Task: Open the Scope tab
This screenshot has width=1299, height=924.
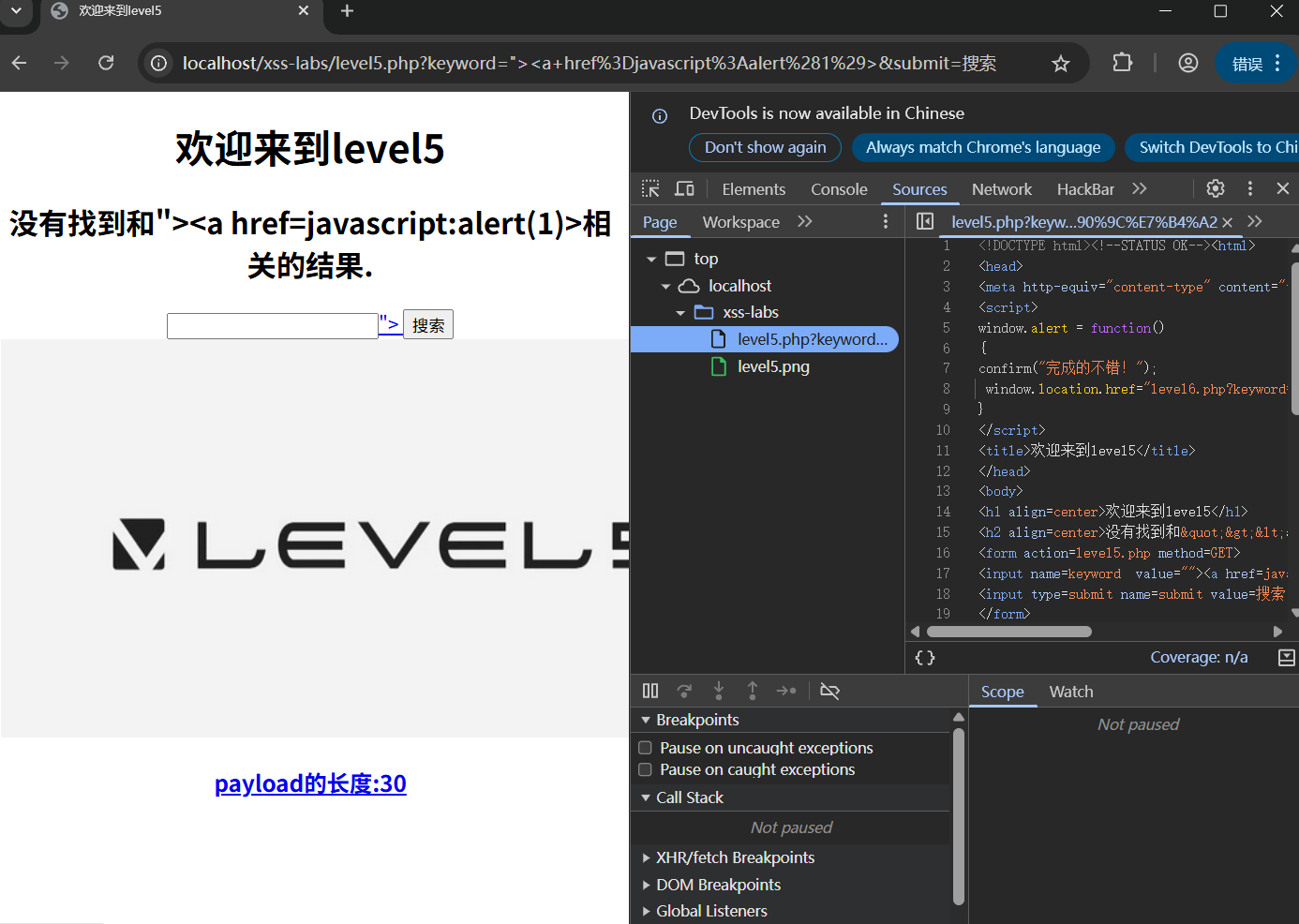Action: [1002, 692]
